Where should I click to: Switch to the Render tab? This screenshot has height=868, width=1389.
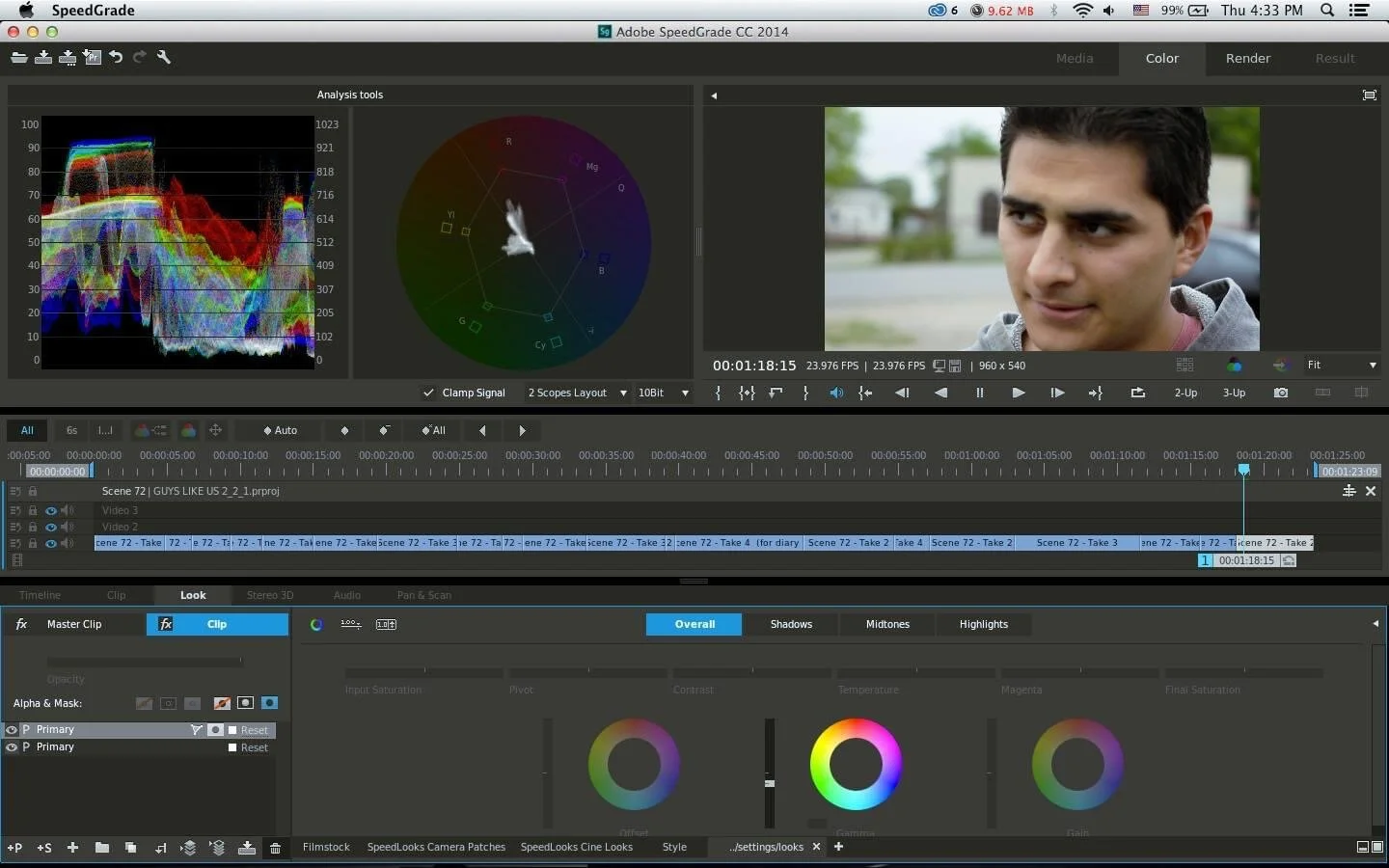(1247, 59)
